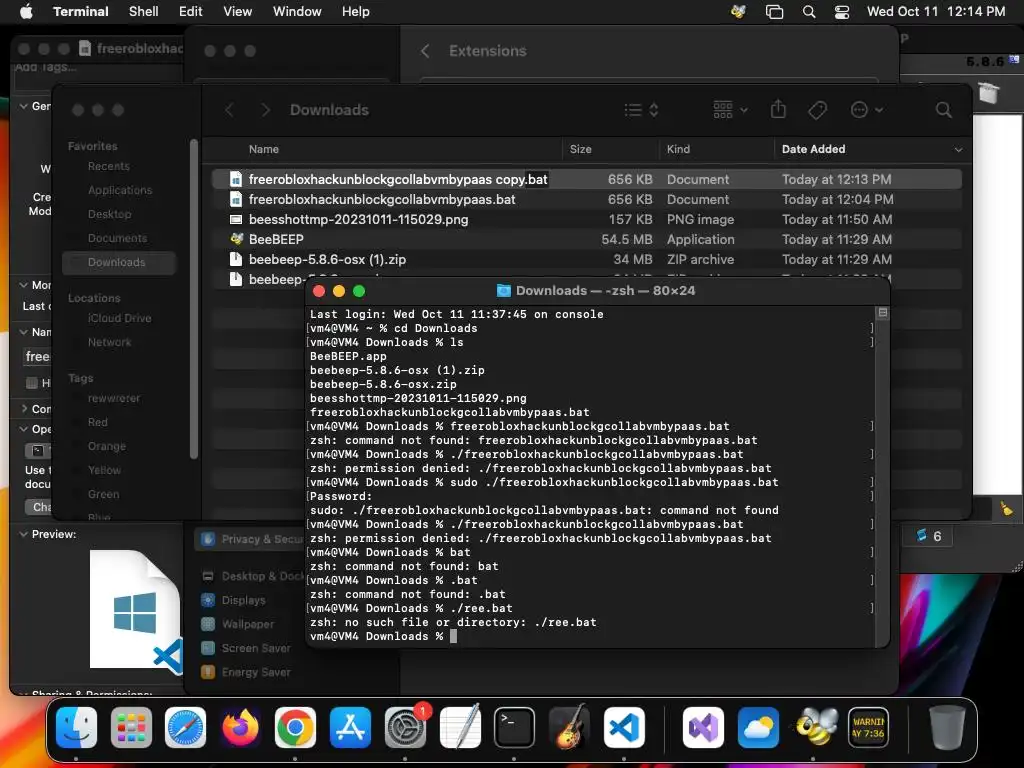The image size is (1024, 768).
Task: Open Finder from the Dock
Action: [x=76, y=727]
